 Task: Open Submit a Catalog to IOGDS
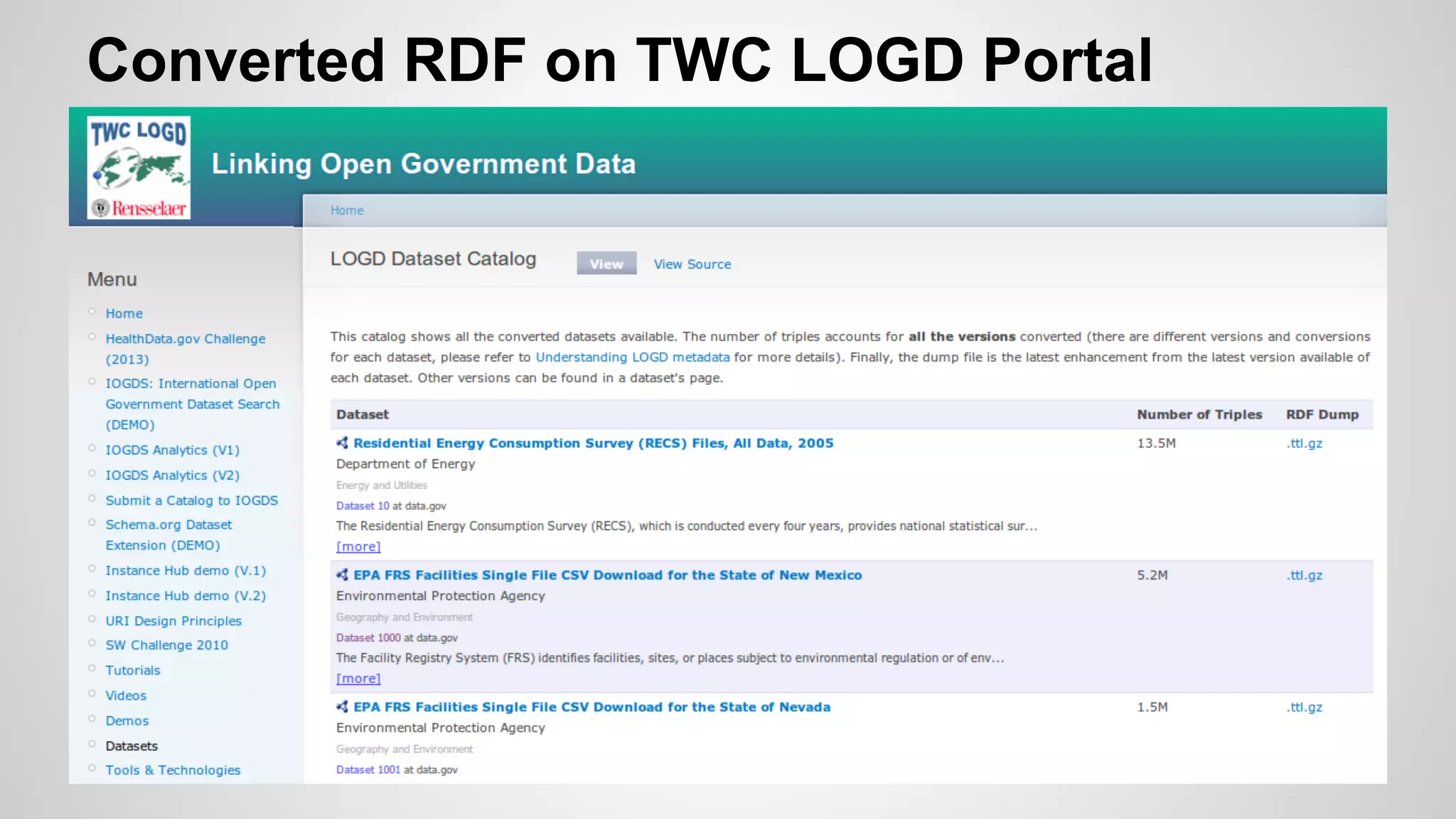[192, 500]
